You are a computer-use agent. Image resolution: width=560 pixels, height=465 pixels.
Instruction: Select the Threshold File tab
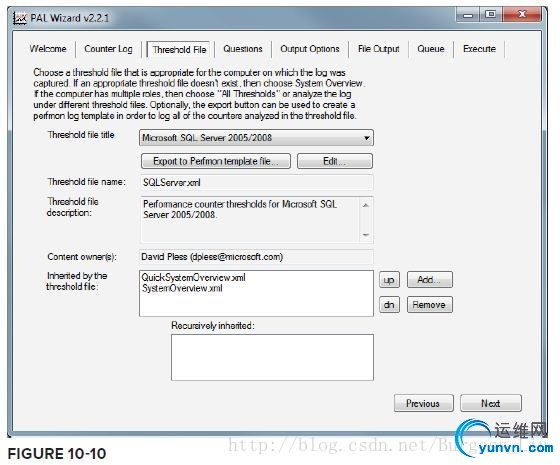[x=179, y=49]
